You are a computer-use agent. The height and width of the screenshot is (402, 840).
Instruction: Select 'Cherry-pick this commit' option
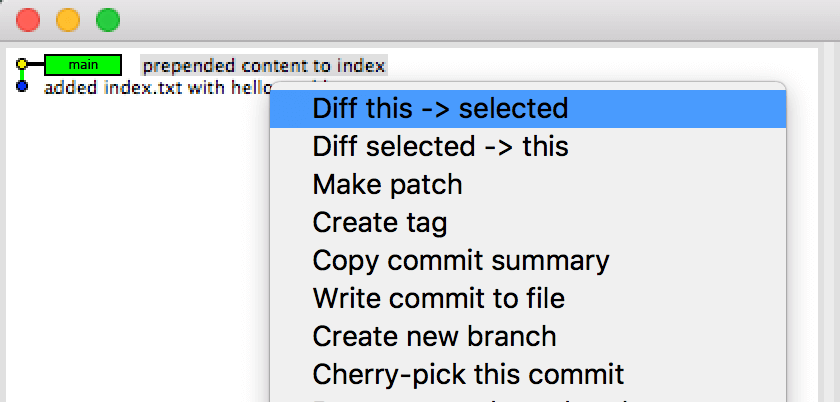468,374
